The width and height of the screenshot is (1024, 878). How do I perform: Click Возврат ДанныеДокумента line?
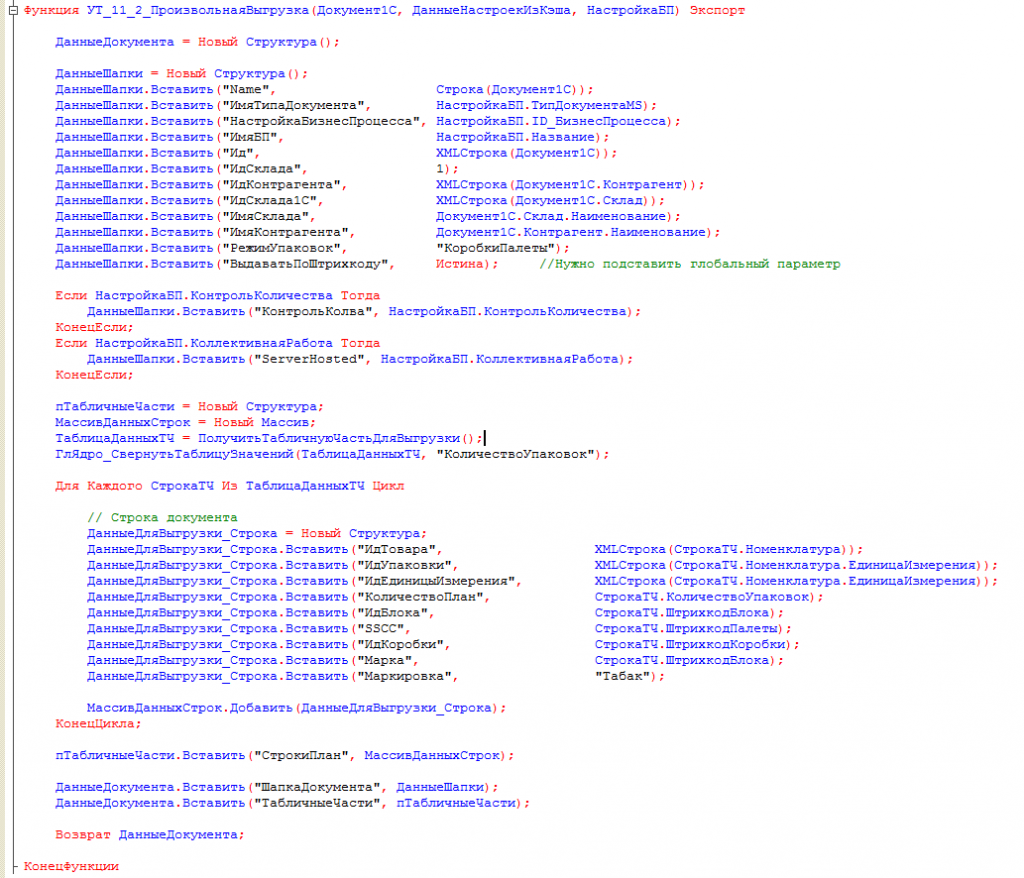click(150, 835)
